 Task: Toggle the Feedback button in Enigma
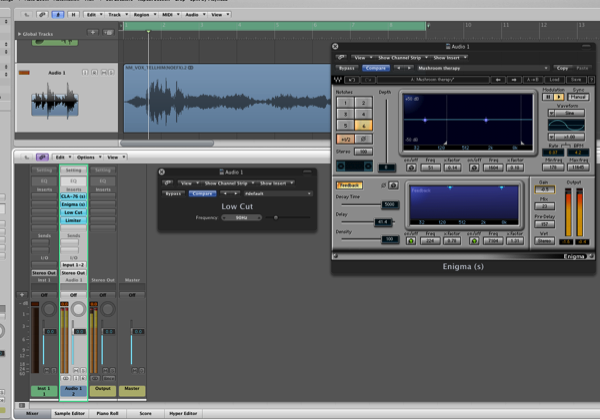pyautogui.click(x=349, y=185)
